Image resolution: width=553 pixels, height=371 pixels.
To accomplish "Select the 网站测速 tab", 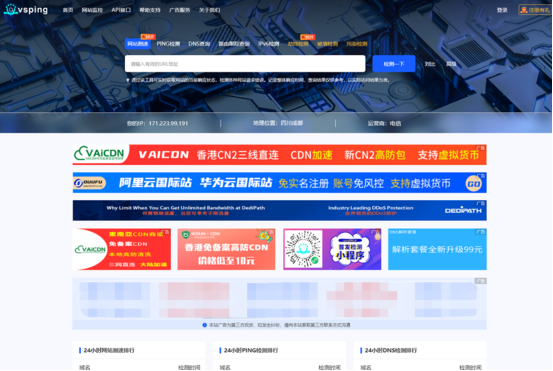I will coord(138,44).
